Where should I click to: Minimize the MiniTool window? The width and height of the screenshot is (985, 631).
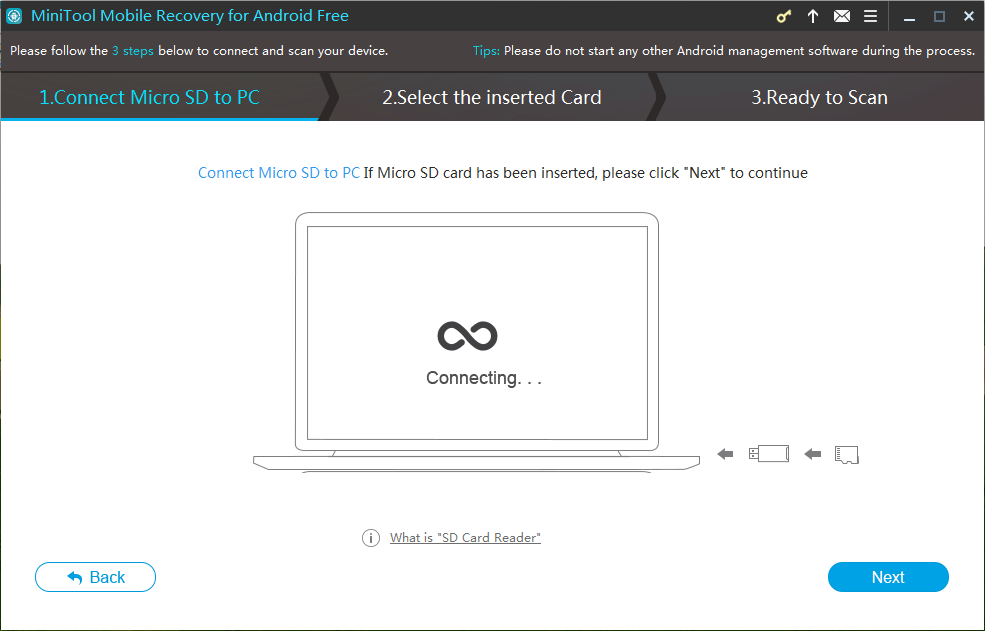[909, 17]
